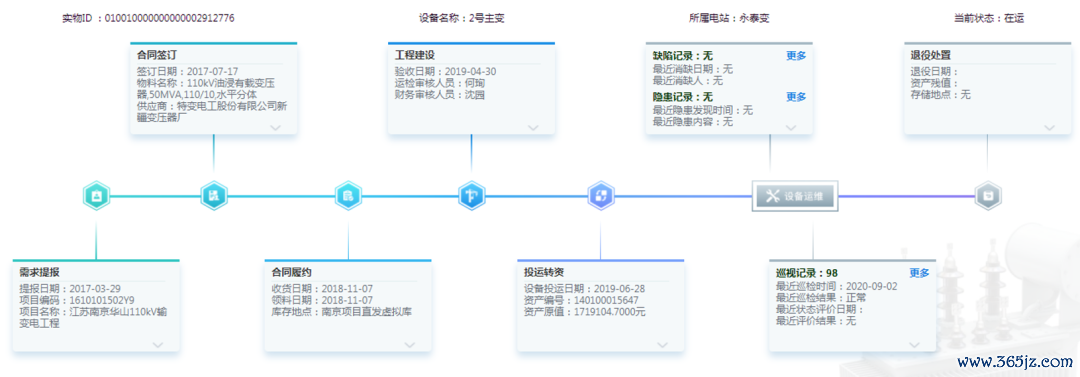
Task: Click 最近隐患发现时间：无 text
Action: [x=703, y=110]
